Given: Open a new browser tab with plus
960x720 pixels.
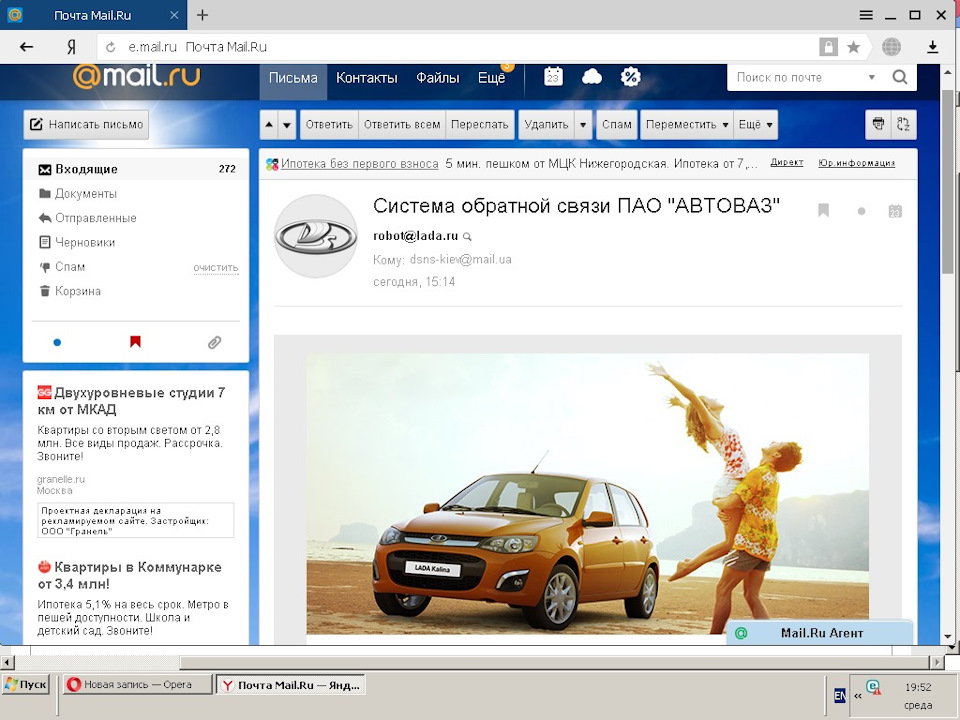Looking at the screenshot, I should pos(202,15).
